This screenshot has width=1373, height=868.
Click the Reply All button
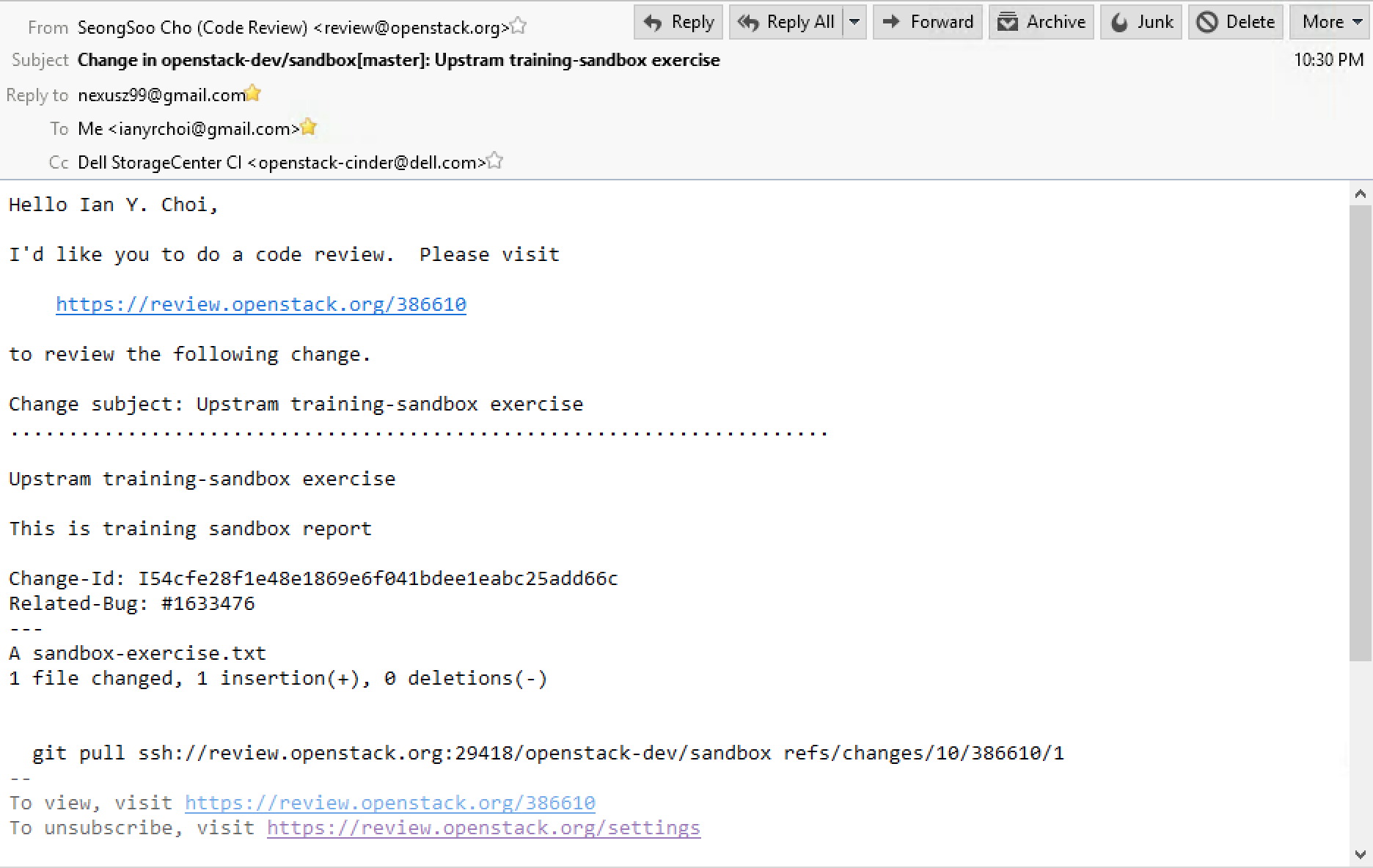(x=786, y=22)
